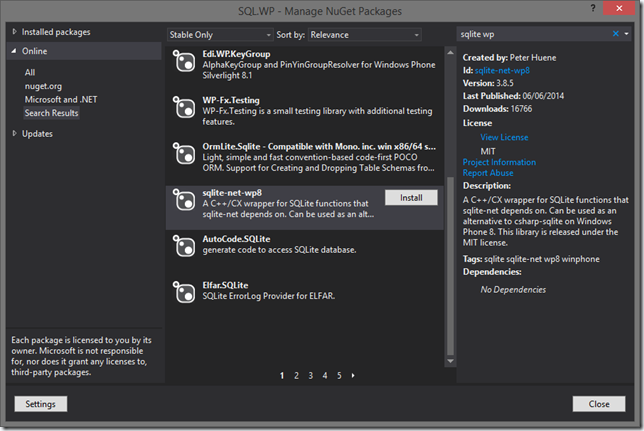Expand the Updates node
The height and width of the screenshot is (431, 644).
(x=14, y=133)
